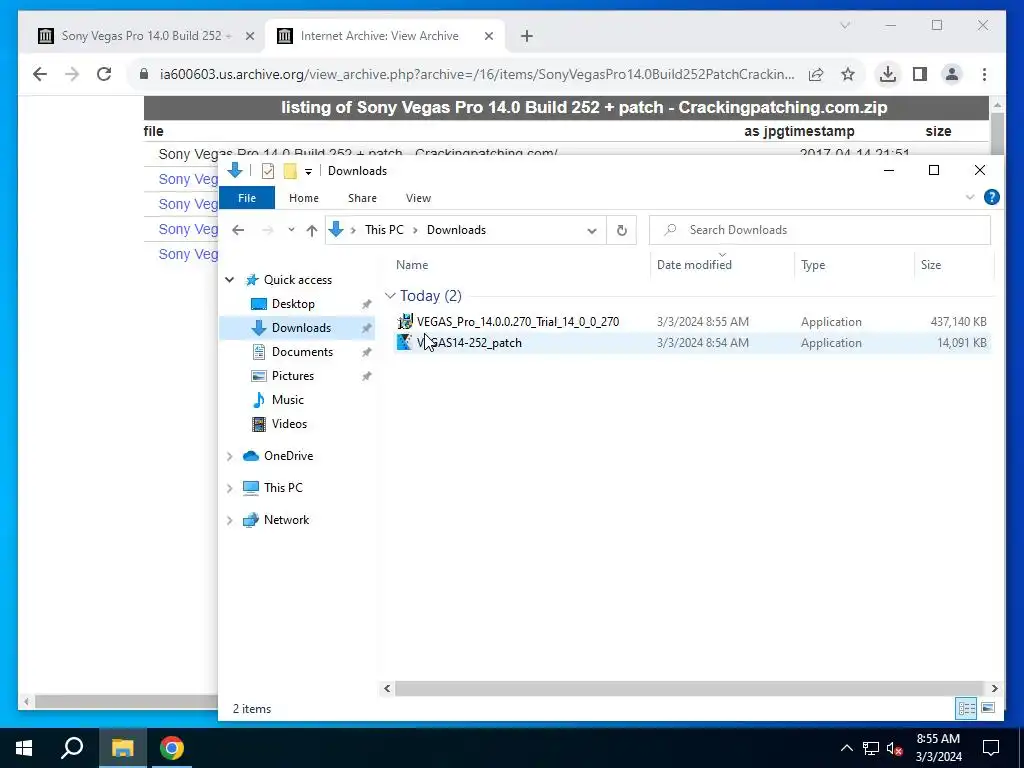Switch to Large icons view layout icon
The width and height of the screenshot is (1024, 768).
[x=988, y=709]
